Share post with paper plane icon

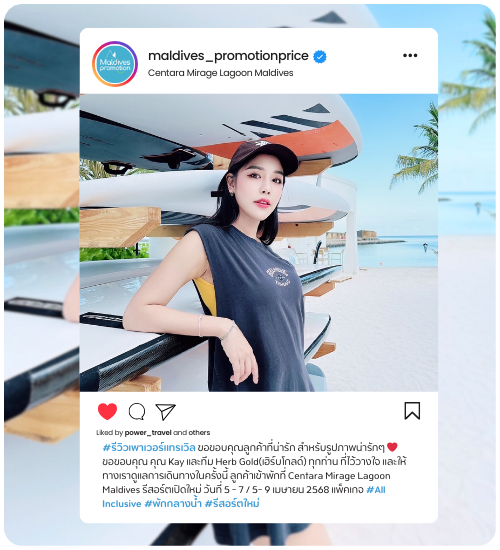coord(165,411)
